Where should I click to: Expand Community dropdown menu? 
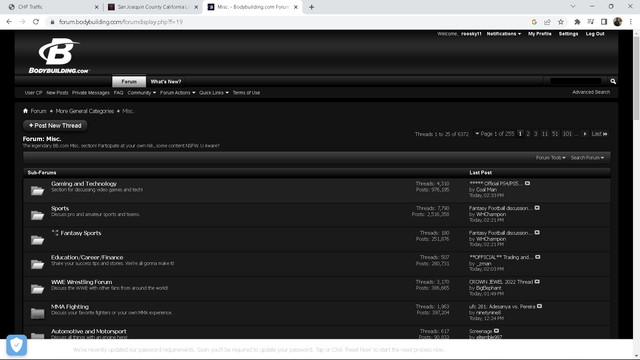142,93
